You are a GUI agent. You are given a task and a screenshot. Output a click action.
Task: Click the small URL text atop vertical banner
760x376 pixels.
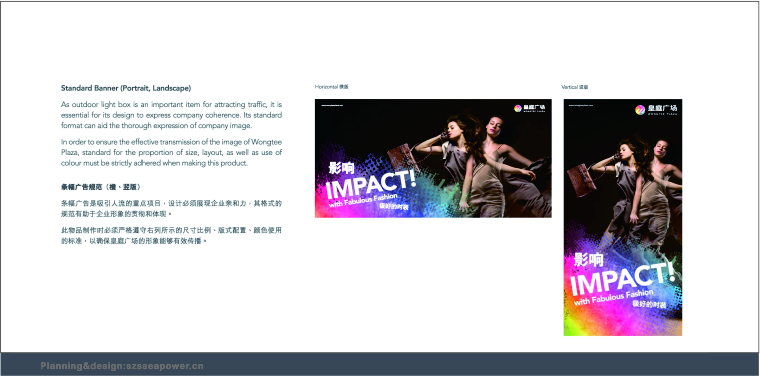tap(581, 105)
